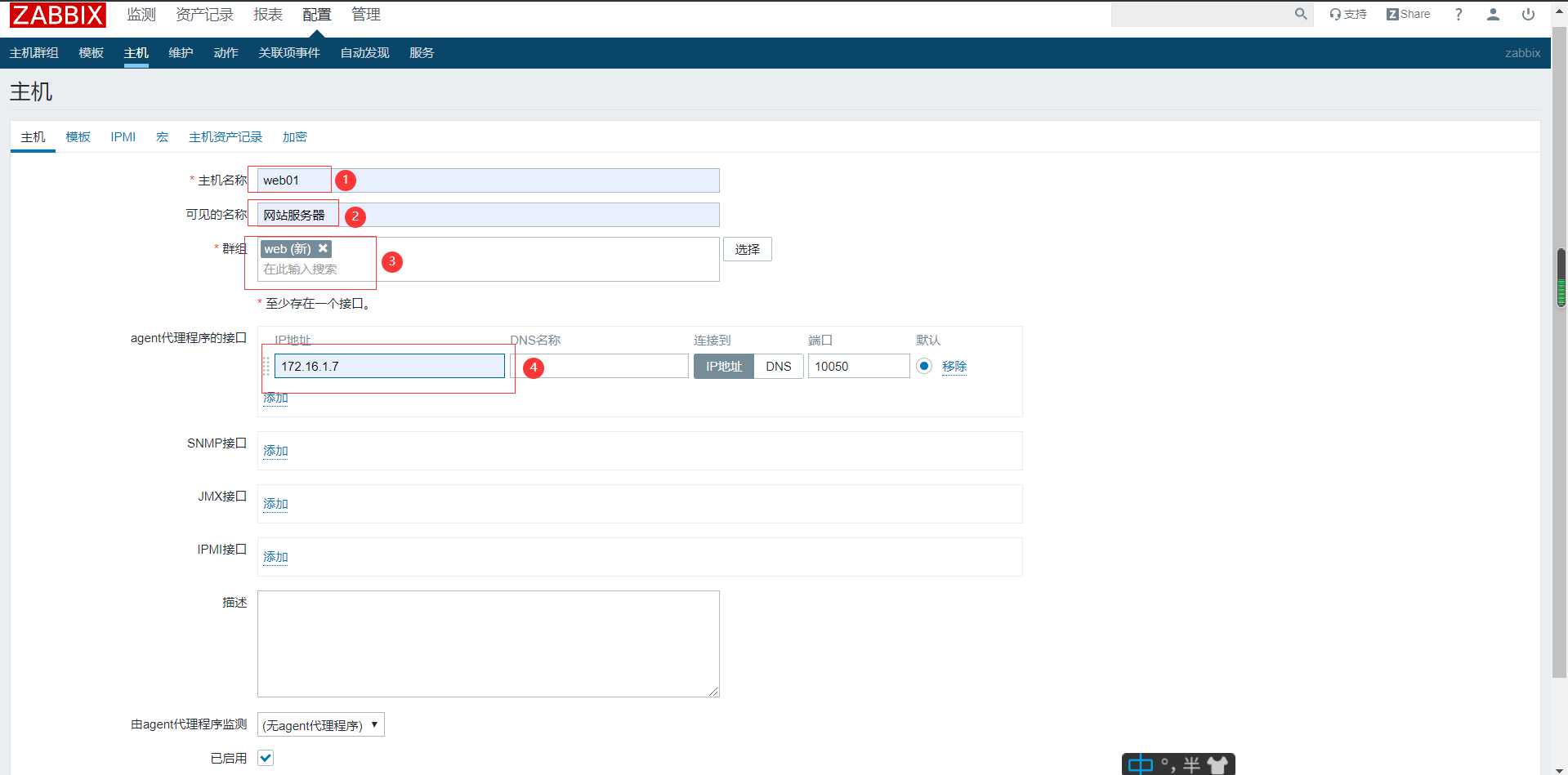The image size is (1568, 775).
Task: Focus the 端口 field 10050
Action: pos(859,366)
